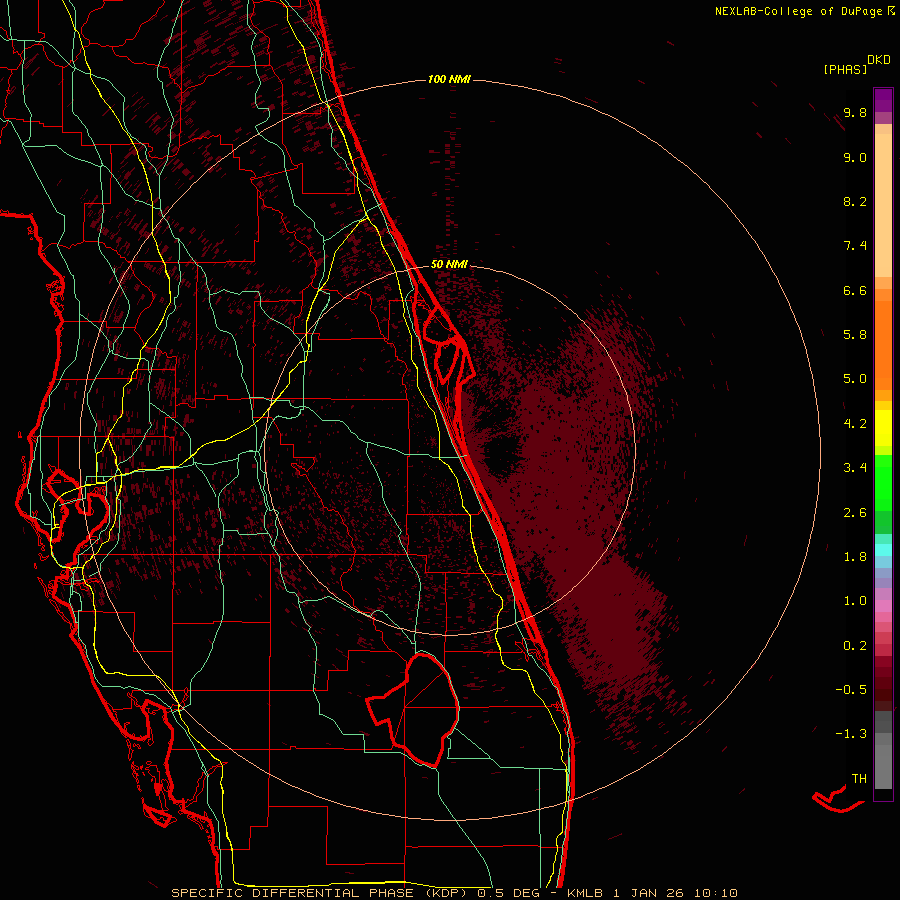Click the TH threshold label on the legend
The image size is (900, 900).
pyautogui.click(x=859, y=779)
